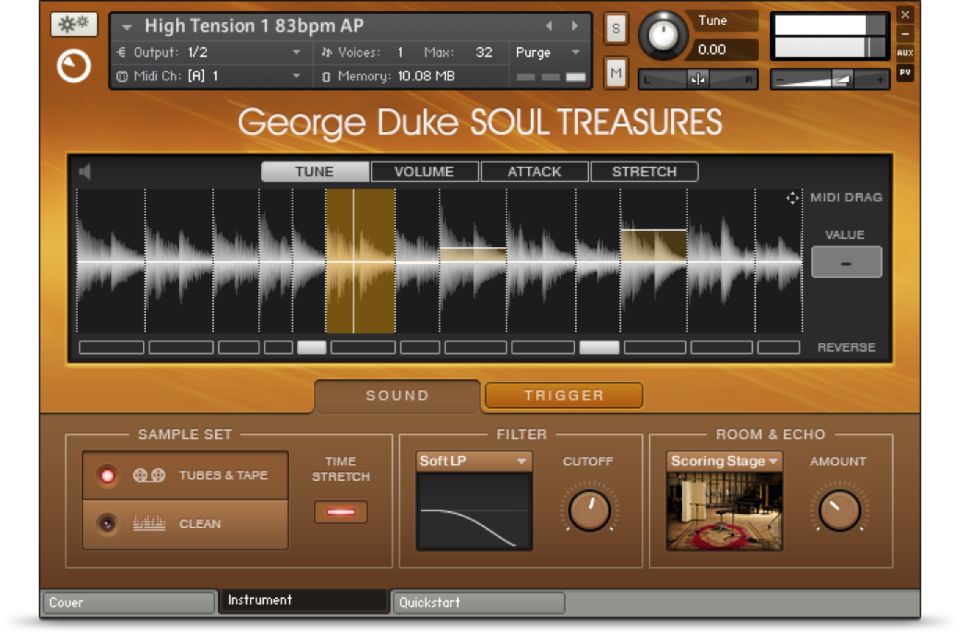Click the Volume edit mode button
The height and width of the screenshot is (634, 960).
tap(424, 172)
